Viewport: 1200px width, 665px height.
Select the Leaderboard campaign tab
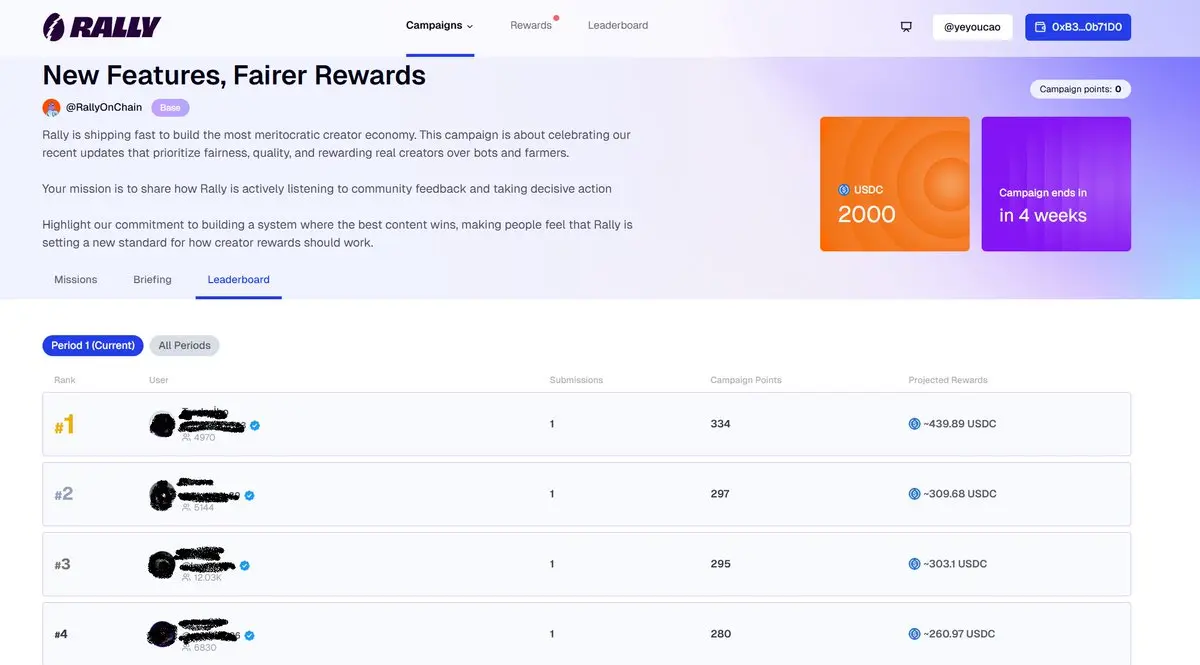click(239, 279)
